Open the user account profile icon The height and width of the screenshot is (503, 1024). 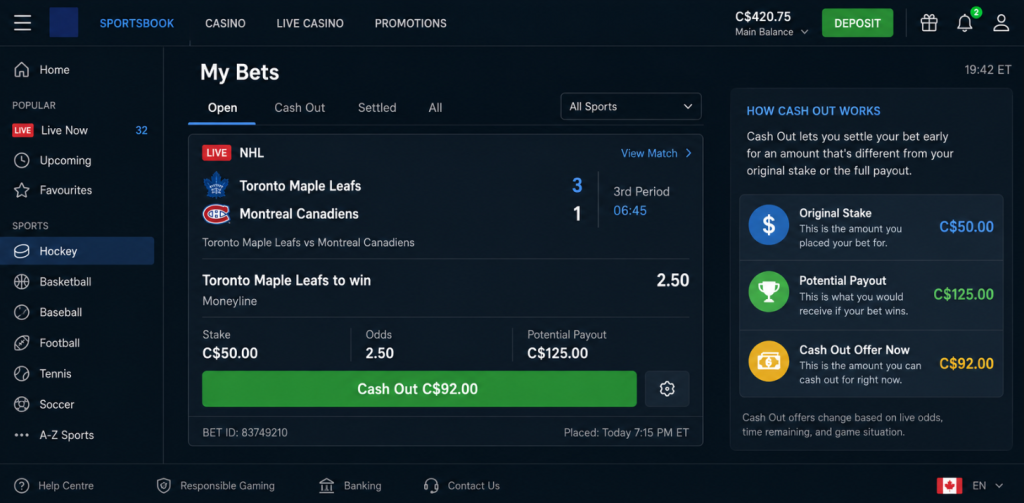click(1001, 23)
